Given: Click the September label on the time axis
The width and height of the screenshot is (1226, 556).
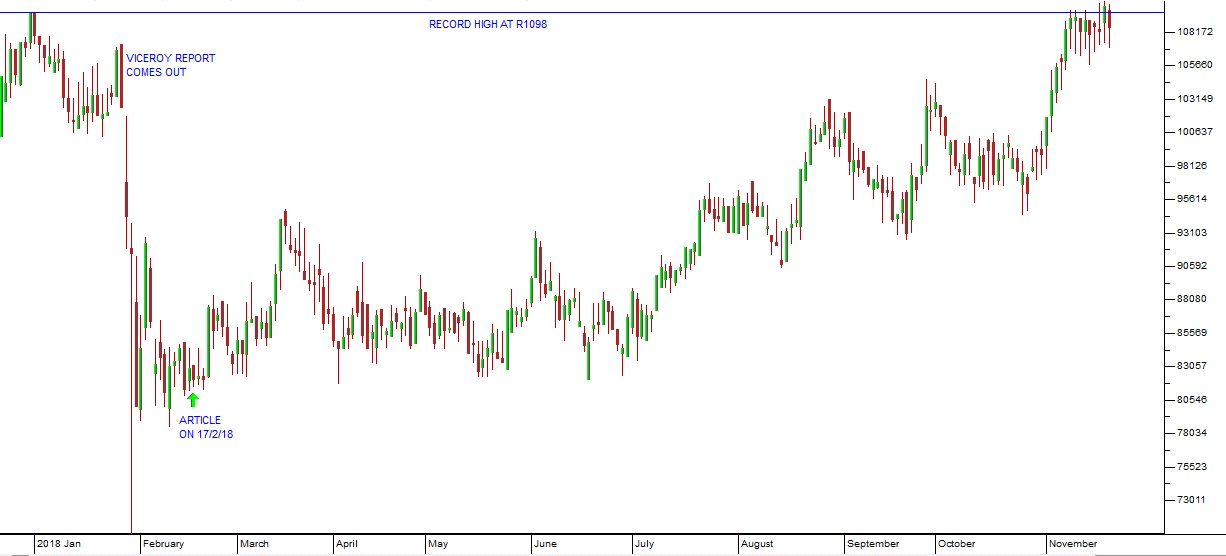Looking at the screenshot, I should pos(873,544).
